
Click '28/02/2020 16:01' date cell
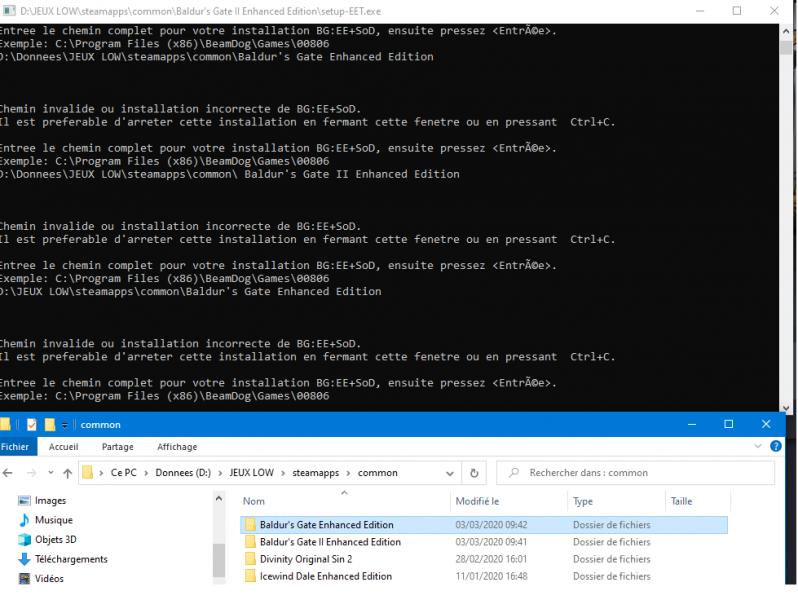click(x=491, y=559)
